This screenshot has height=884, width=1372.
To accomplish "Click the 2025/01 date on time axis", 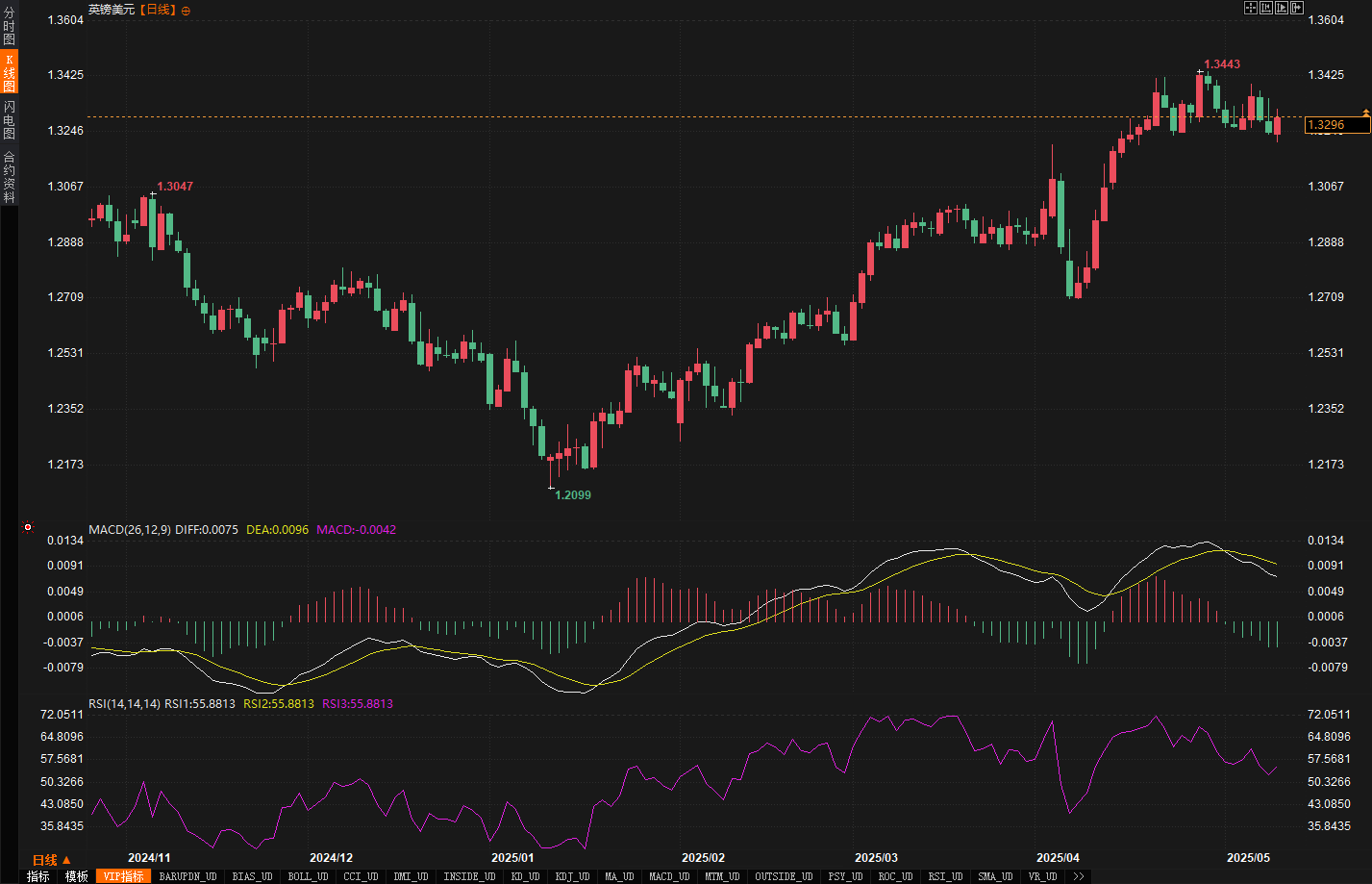I will (x=512, y=857).
